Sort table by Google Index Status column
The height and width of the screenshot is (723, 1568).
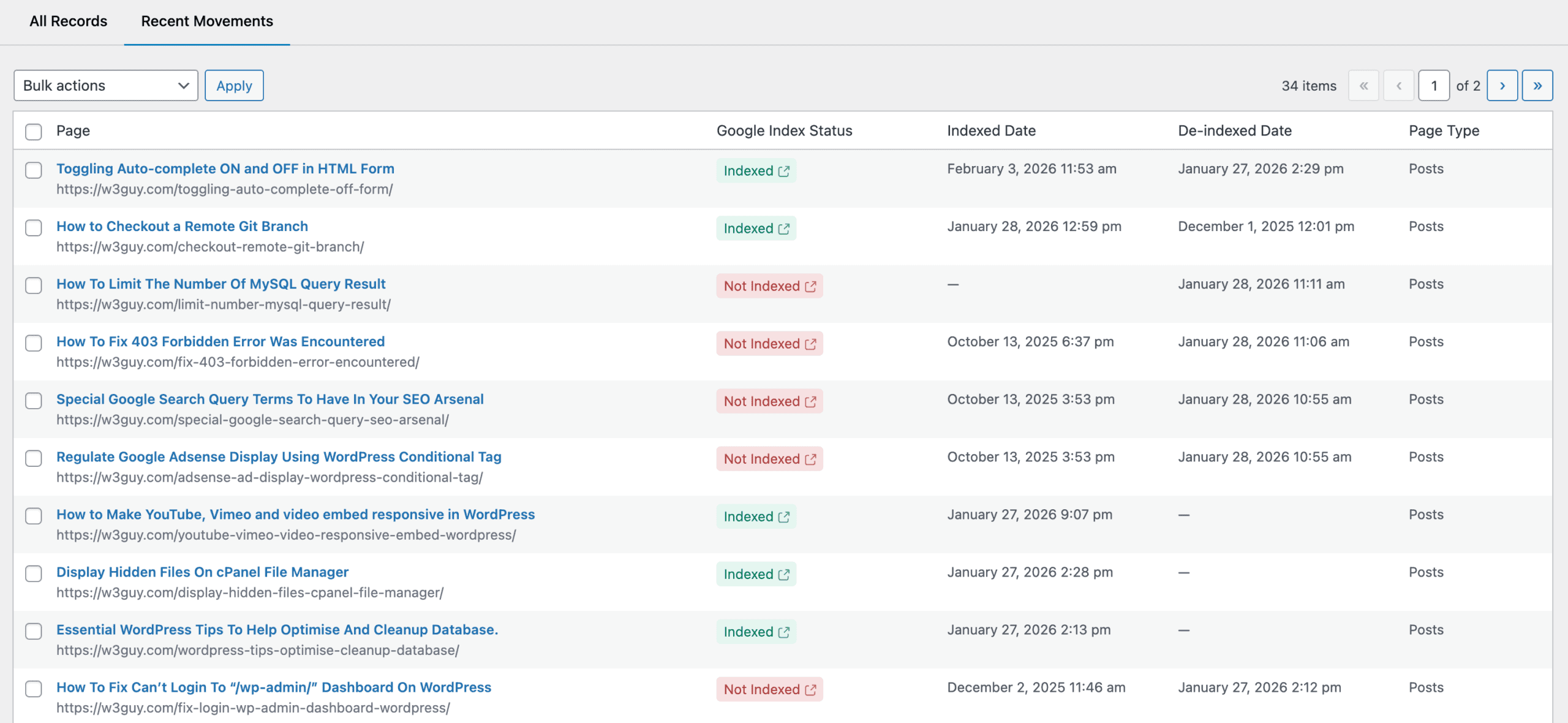784,131
